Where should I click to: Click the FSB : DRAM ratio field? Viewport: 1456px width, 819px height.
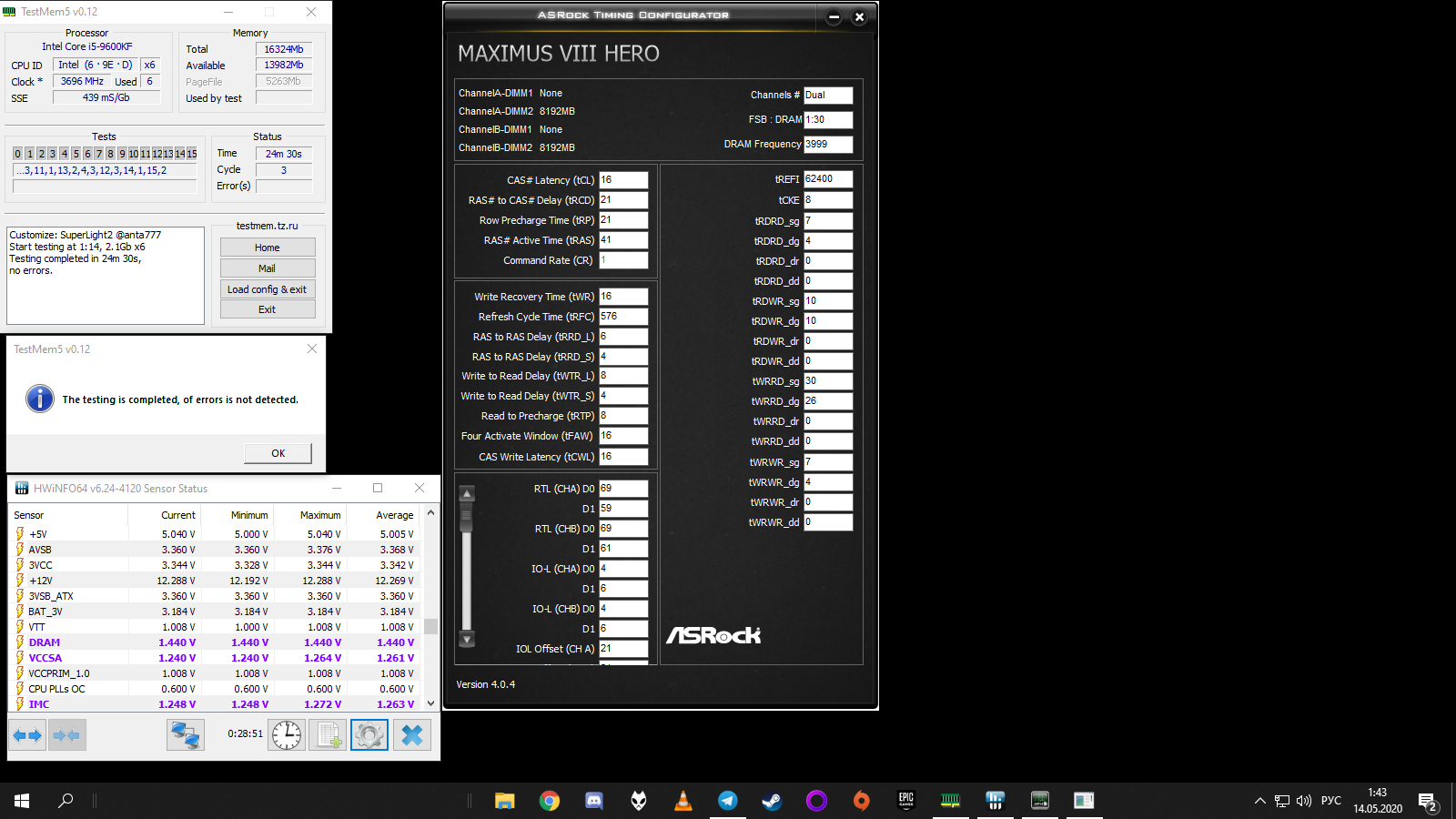point(828,119)
